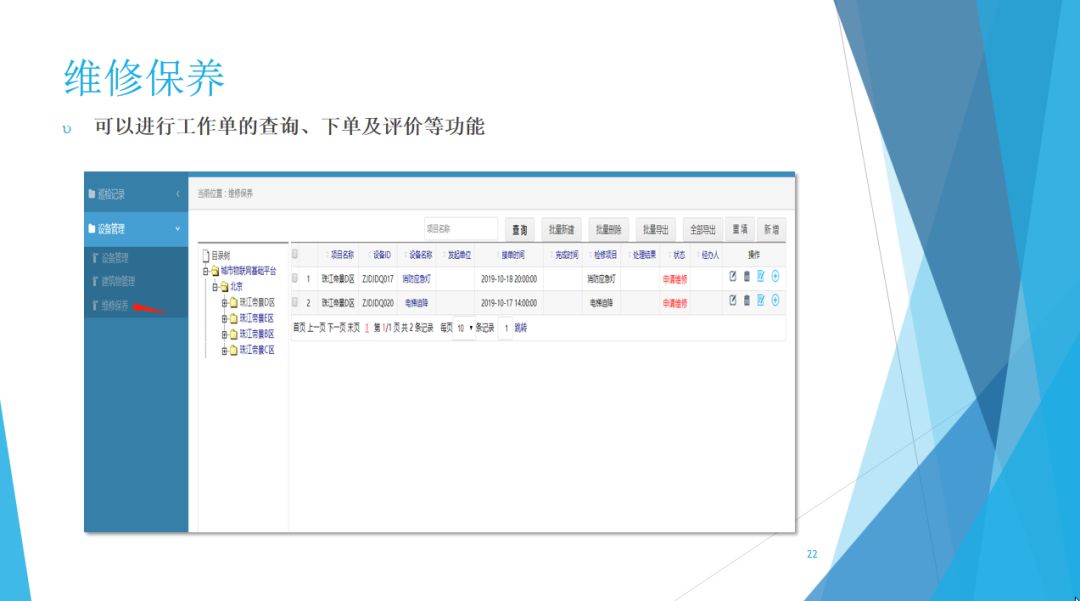
Task: Click folder icon beside 设备管理 sidebar header
Action: pos(92,229)
